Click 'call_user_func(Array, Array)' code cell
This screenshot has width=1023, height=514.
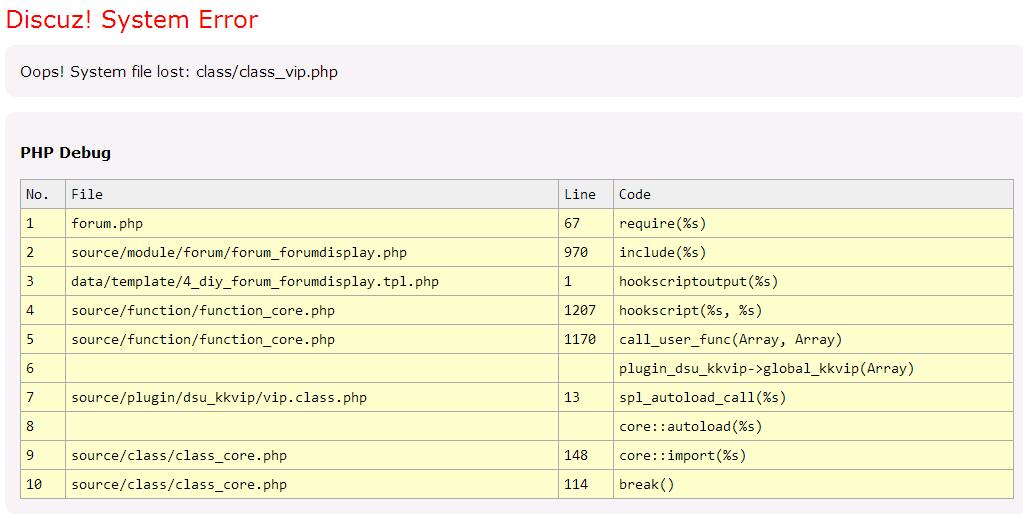[x=813, y=340]
